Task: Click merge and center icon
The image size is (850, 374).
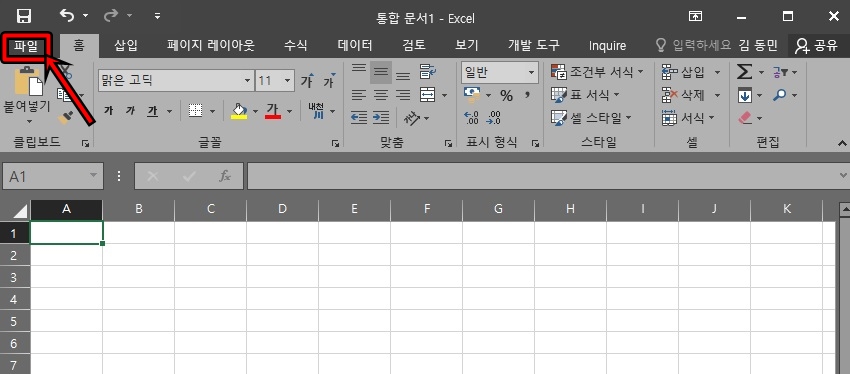Action: pyautogui.click(x=428, y=95)
